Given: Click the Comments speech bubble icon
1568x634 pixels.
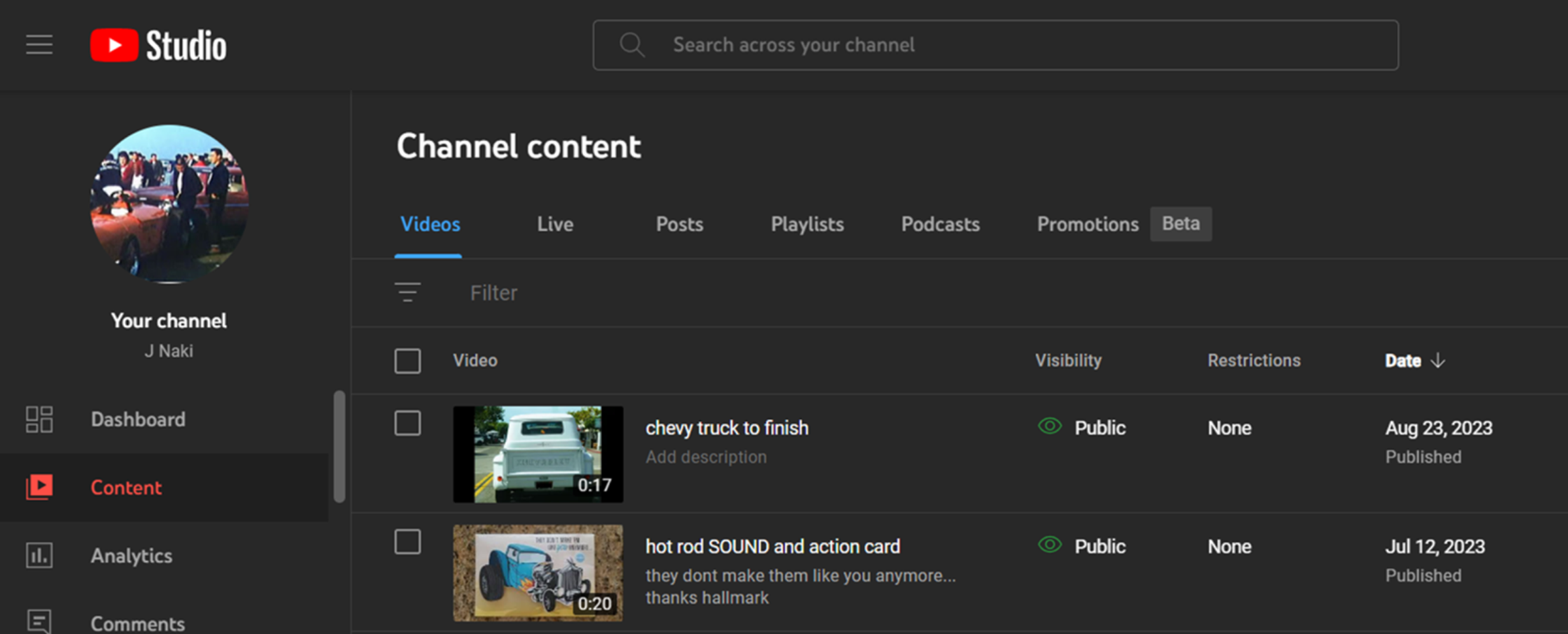Looking at the screenshot, I should [39, 621].
